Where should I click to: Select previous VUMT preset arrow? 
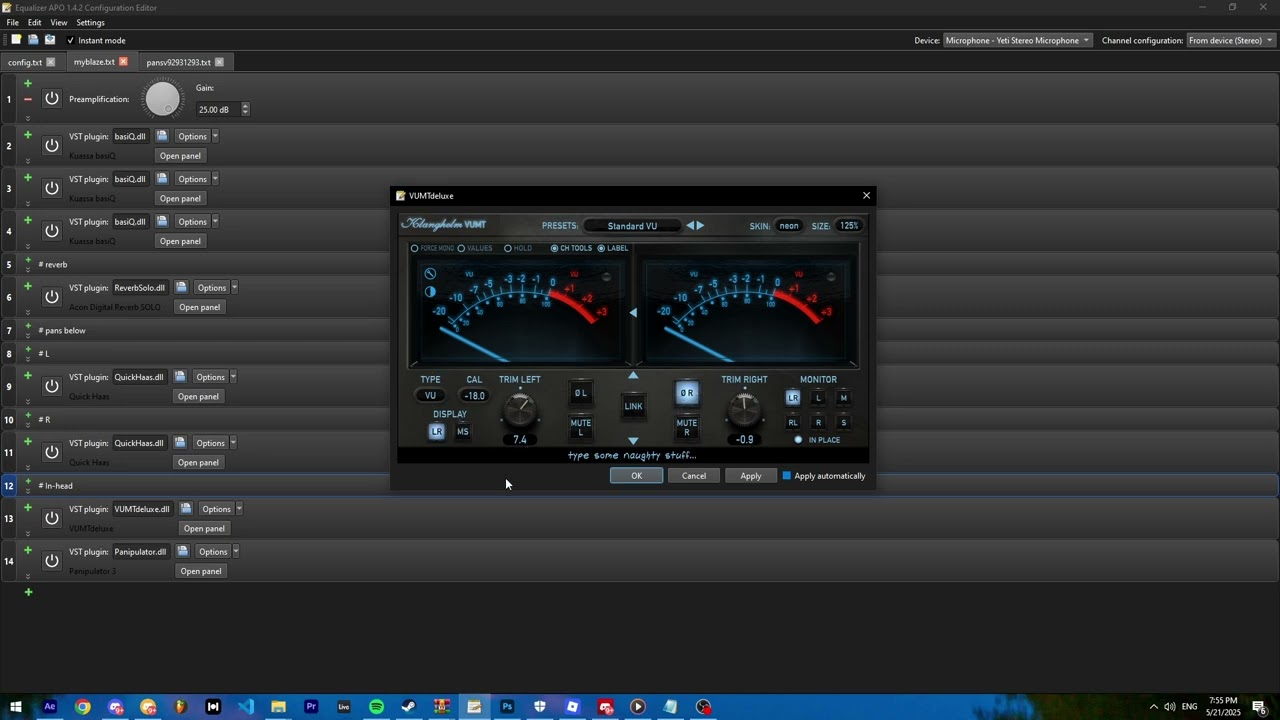pos(689,226)
